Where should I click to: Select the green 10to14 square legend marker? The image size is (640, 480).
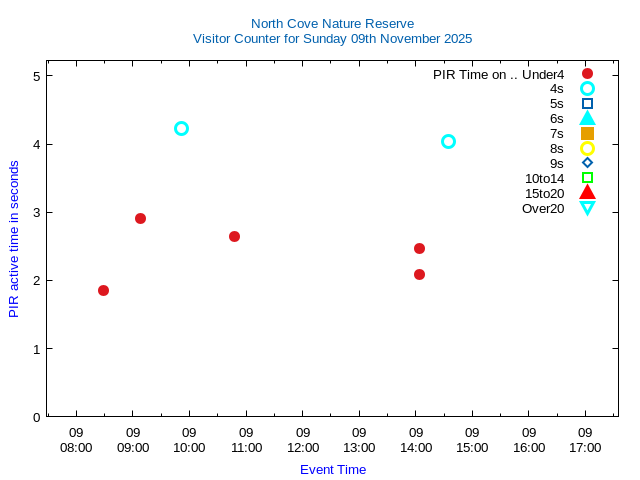(587, 178)
